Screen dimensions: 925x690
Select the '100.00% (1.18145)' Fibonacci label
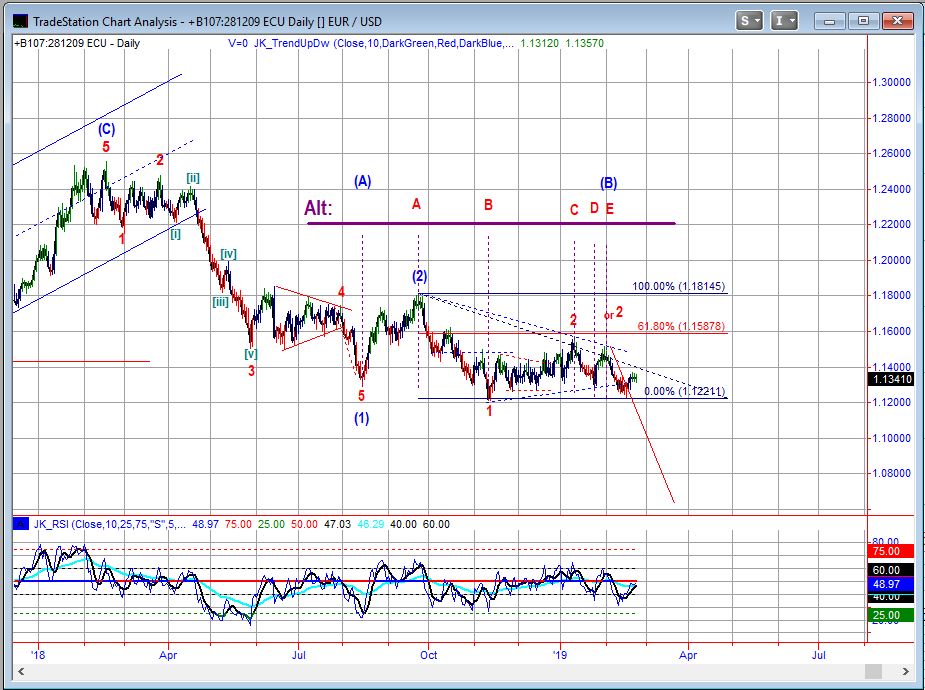pyautogui.click(x=678, y=287)
